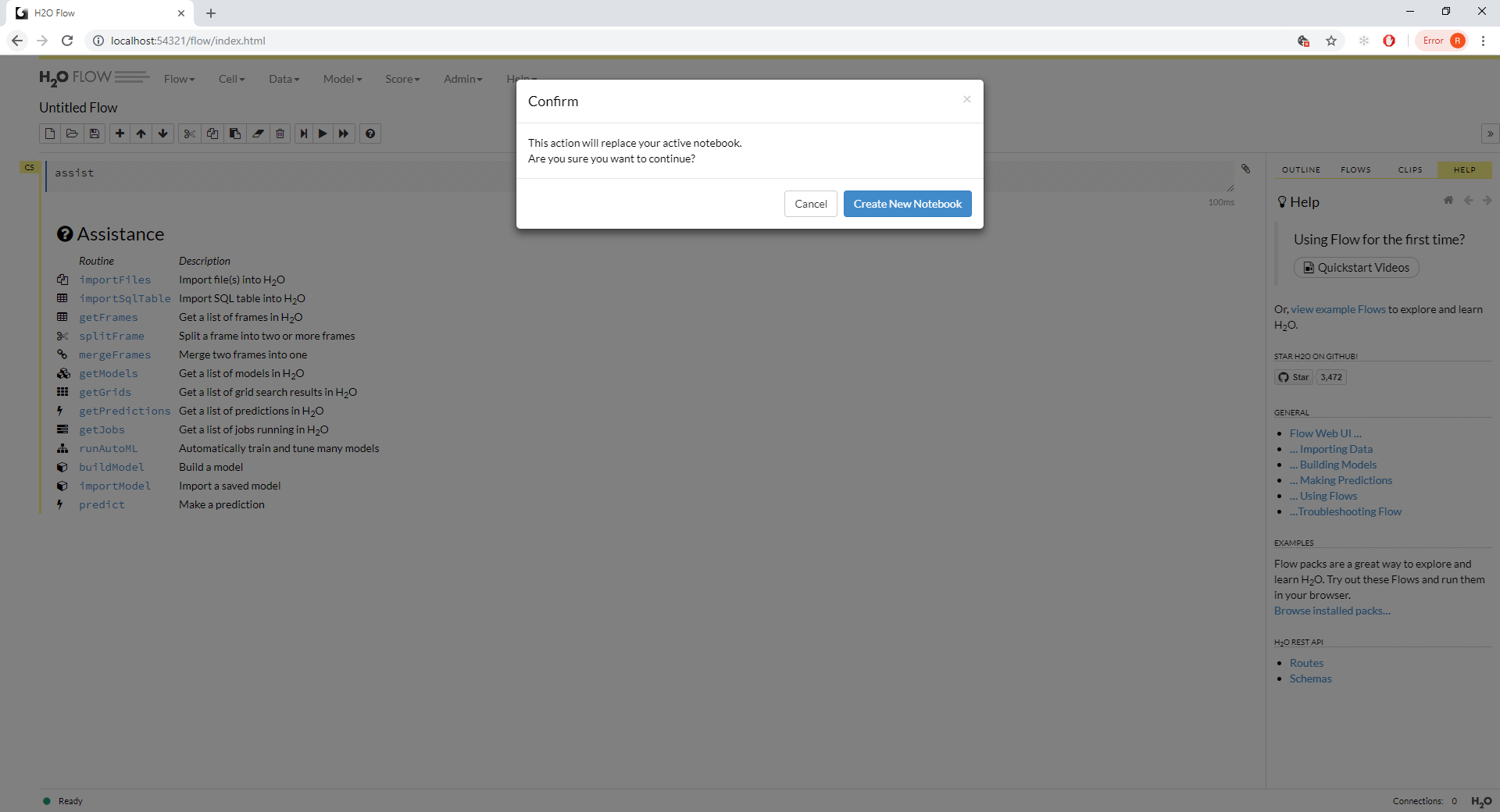The height and width of the screenshot is (812, 1500).
Task: Click the runAutoML routine
Action: point(108,448)
